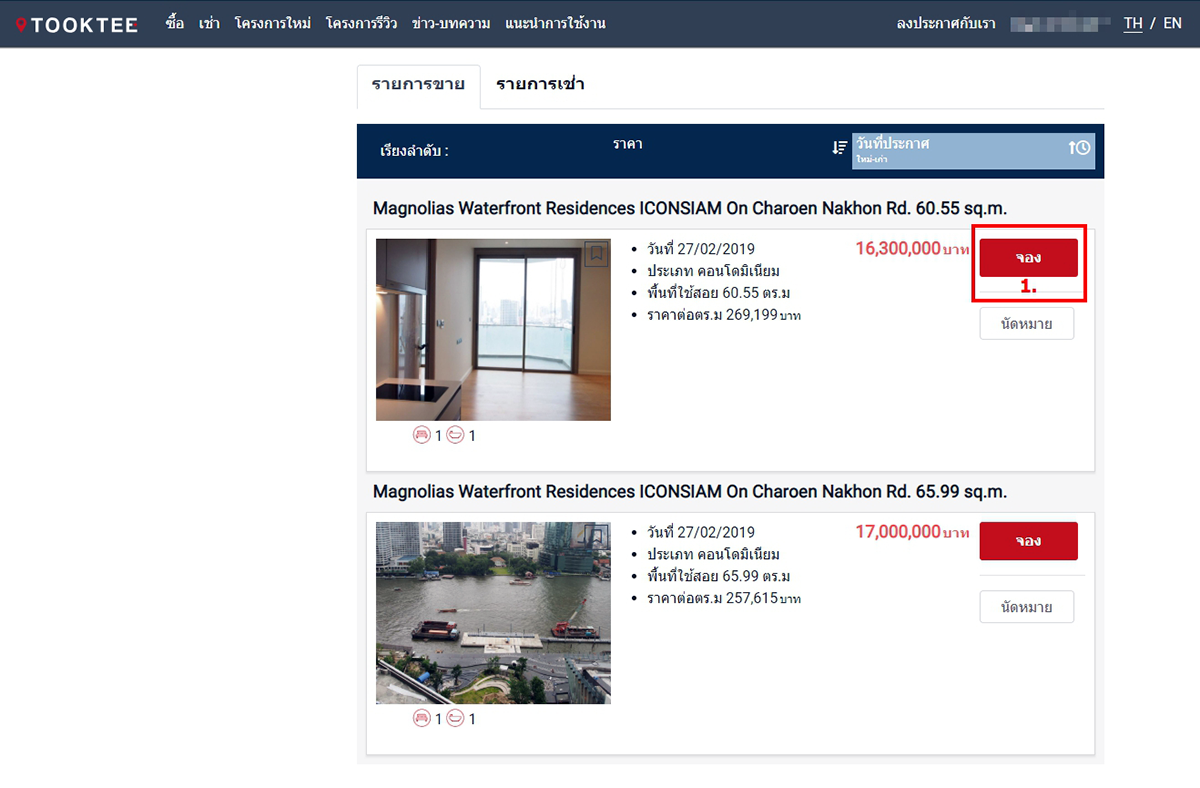
Task: Click bathtub icon under the first listing photo
Action: (x=455, y=435)
